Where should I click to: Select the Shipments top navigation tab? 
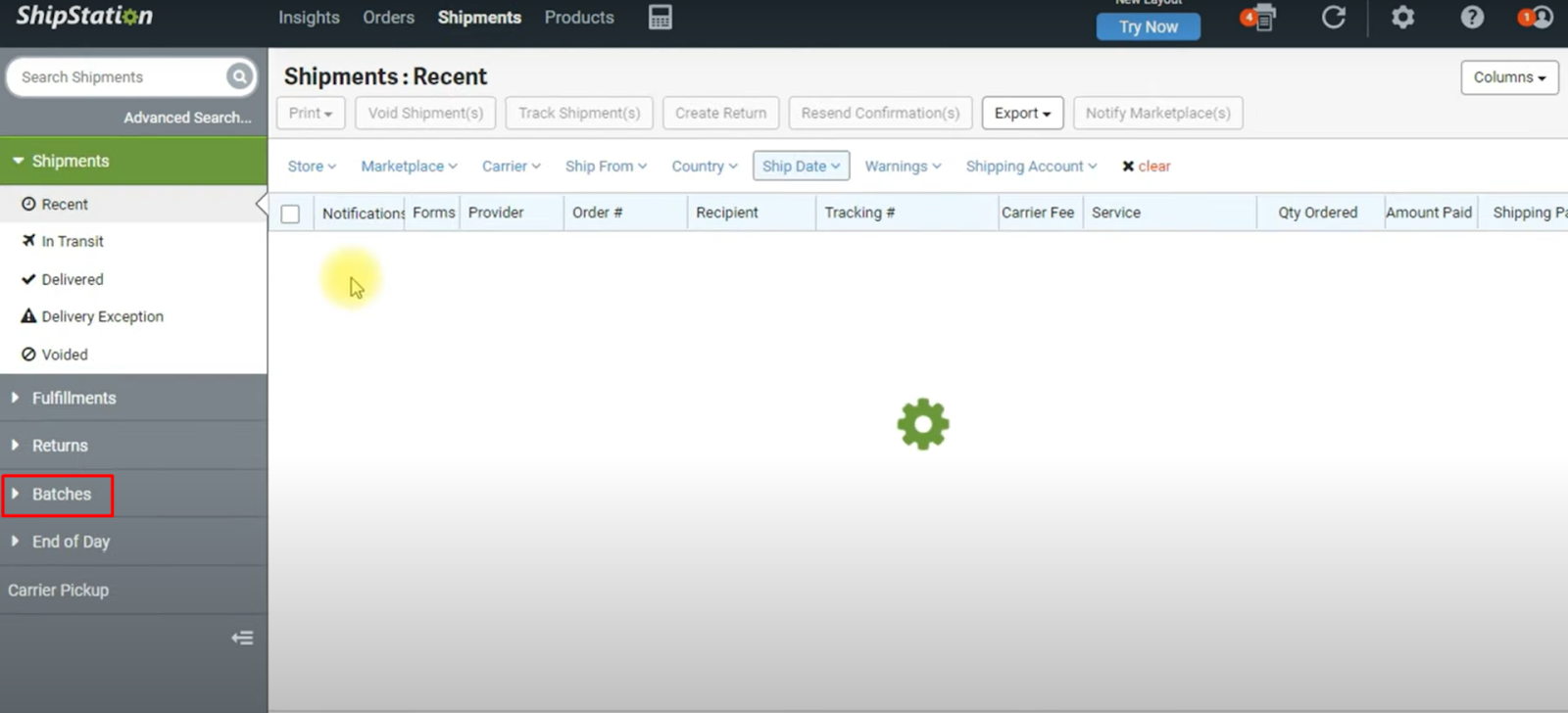click(x=479, y=18)
